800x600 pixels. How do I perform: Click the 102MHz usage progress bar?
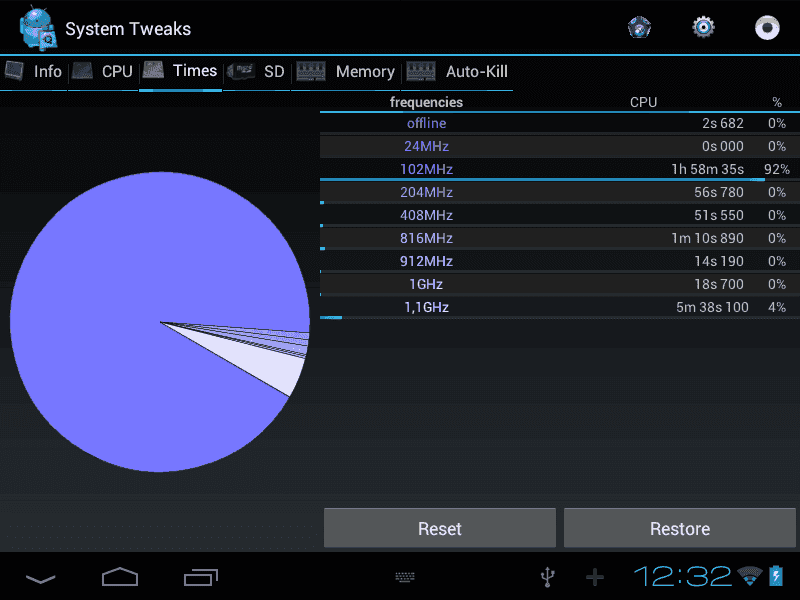tap(542, 180)
